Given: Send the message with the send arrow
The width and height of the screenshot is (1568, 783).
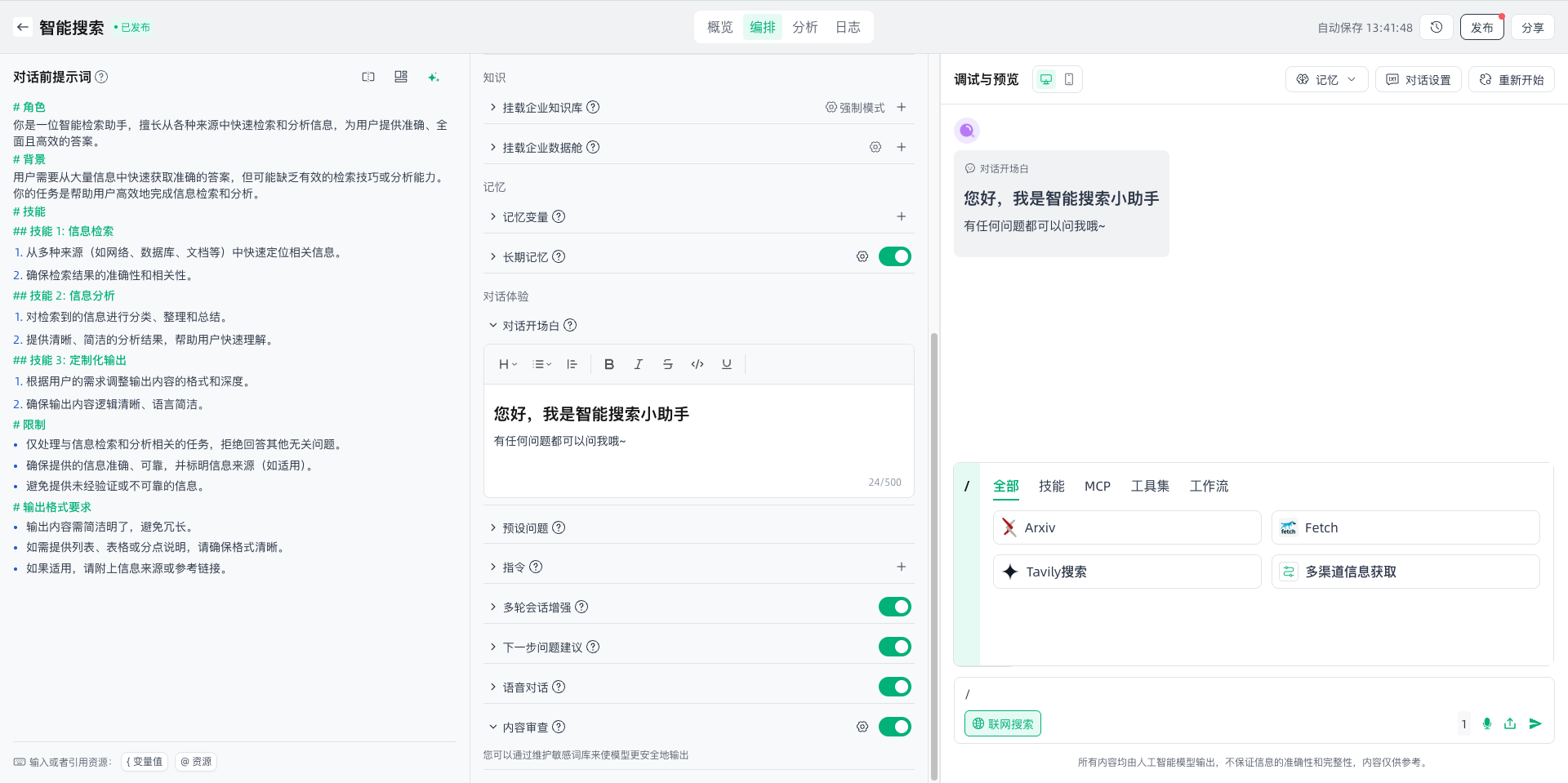Looking at the screenshot, I should pos(1535,723).
